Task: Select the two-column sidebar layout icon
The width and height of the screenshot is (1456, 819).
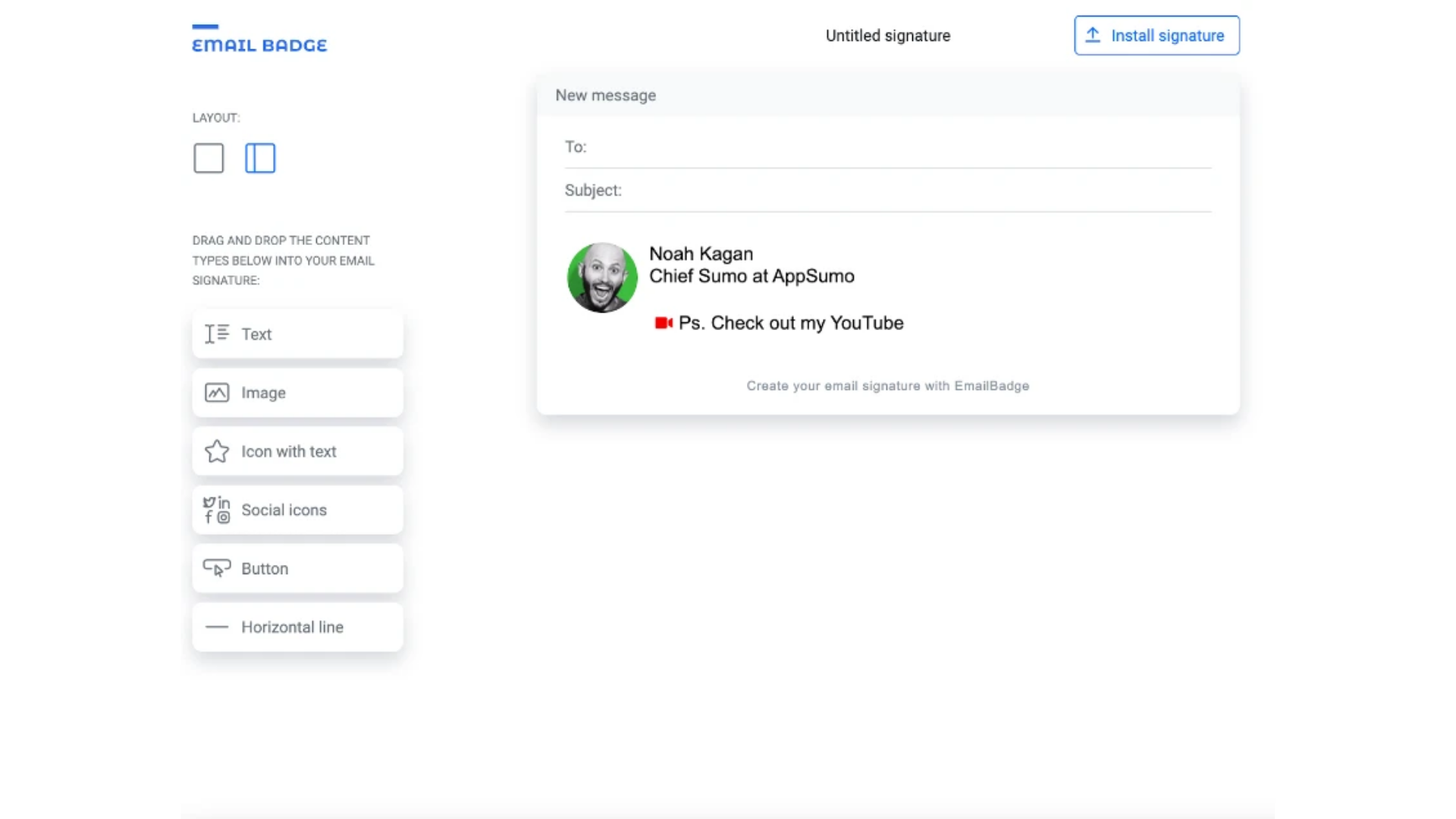Action: click(260, 158)
